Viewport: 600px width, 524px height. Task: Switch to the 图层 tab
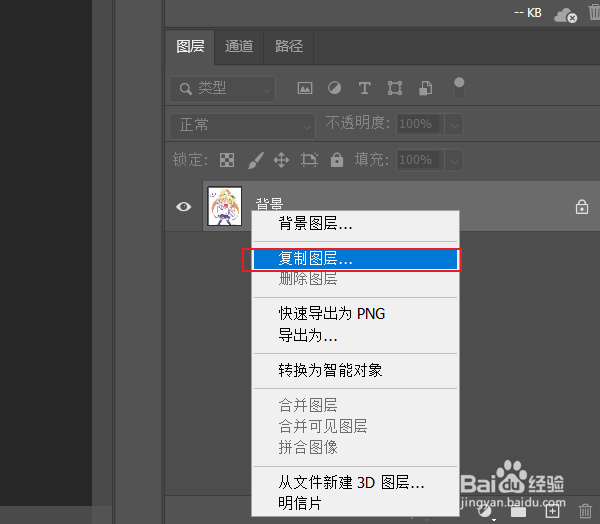[x=190, y=47]
